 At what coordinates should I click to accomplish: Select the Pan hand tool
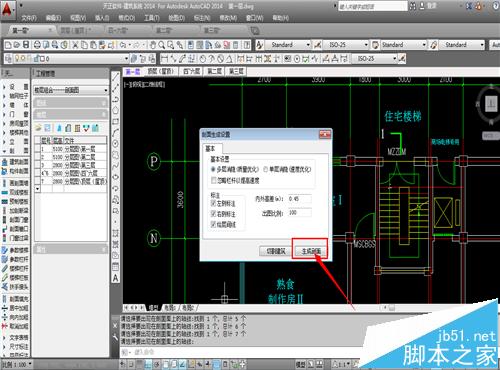click(x=153, y=45)
